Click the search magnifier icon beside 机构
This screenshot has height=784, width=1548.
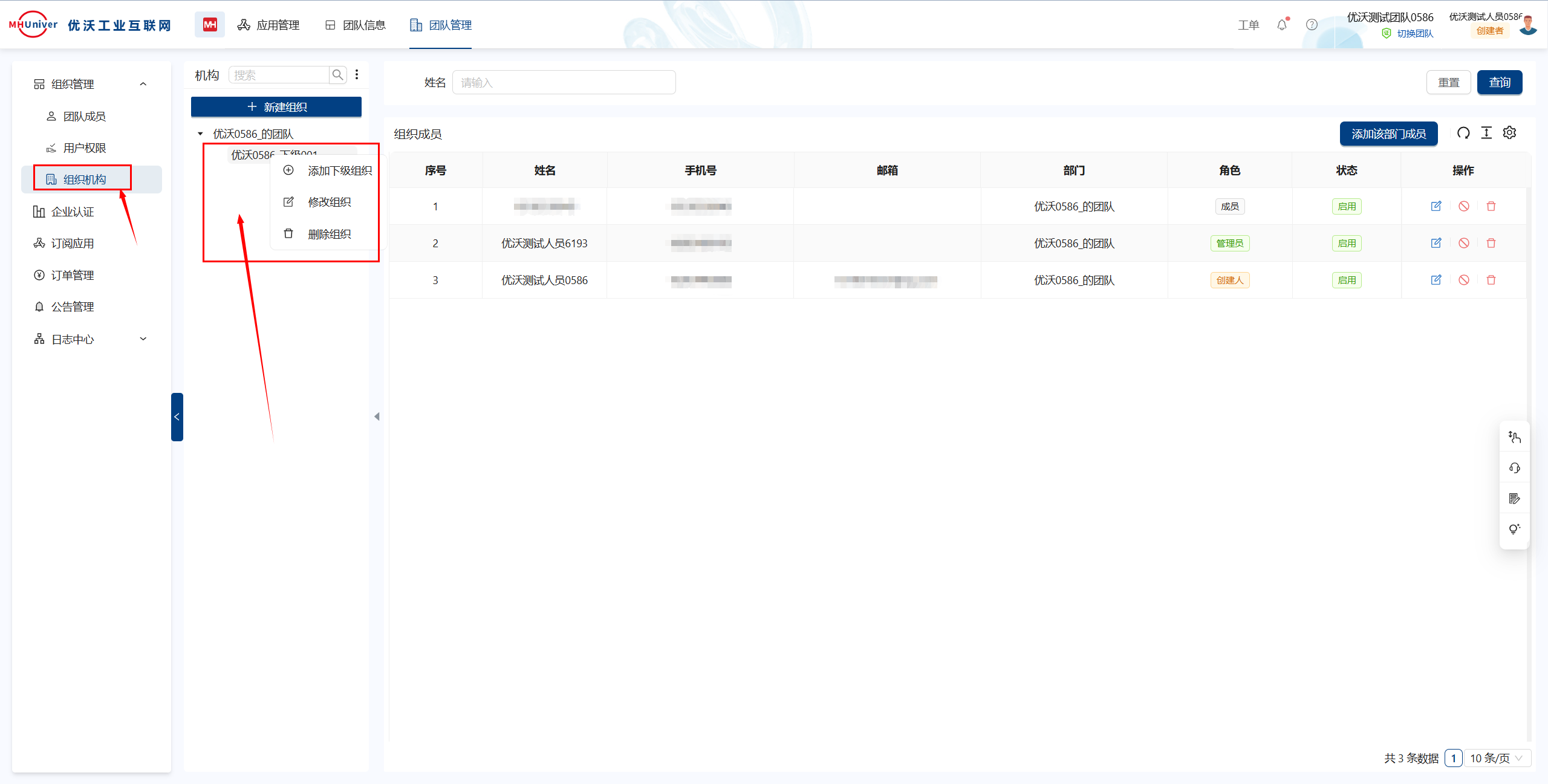(x=337, y=75)
